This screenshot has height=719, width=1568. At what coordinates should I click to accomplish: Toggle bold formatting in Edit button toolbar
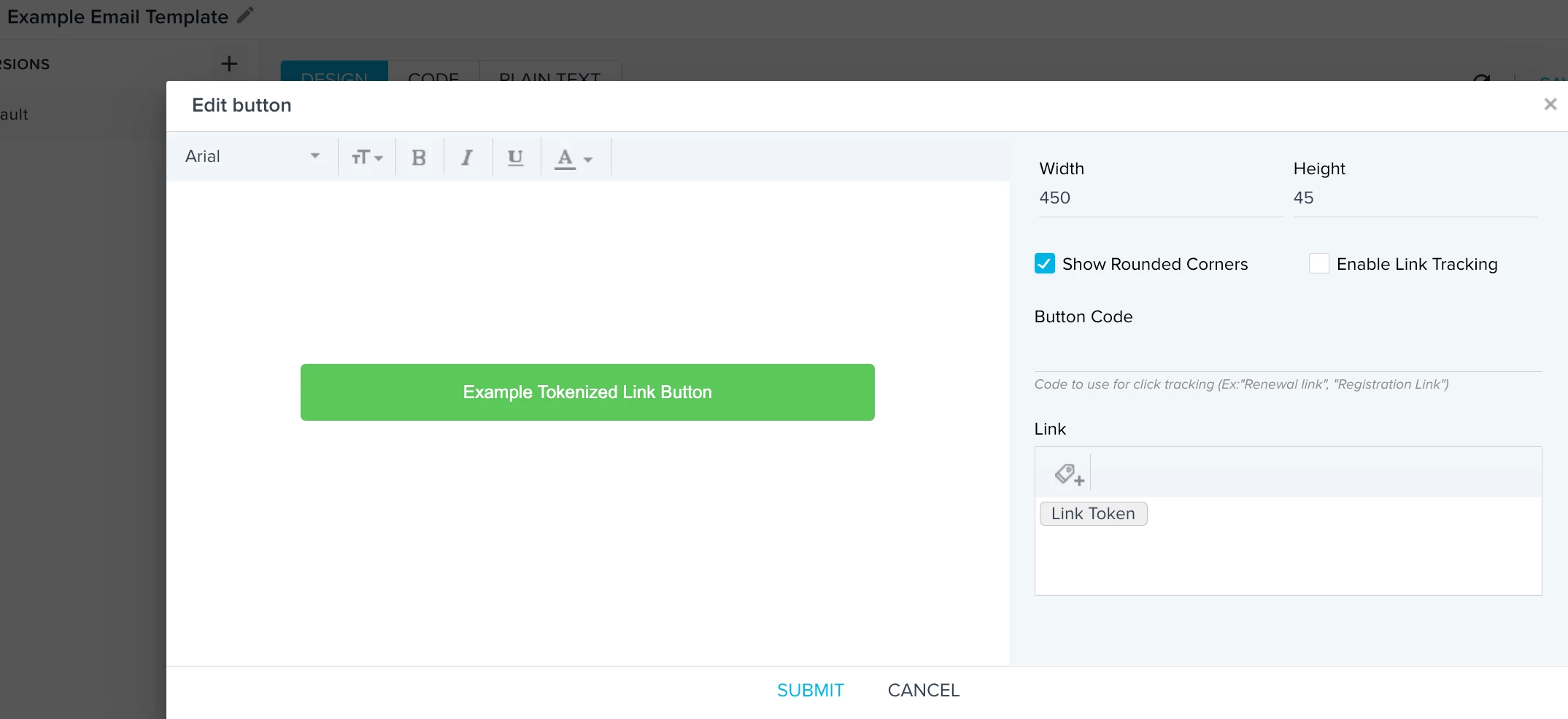click(419, 158)
